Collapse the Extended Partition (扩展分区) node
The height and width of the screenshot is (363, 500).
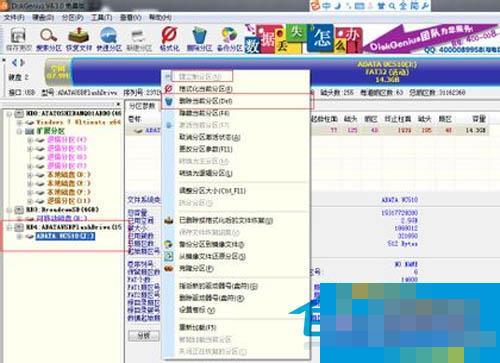tap(19, 131)
